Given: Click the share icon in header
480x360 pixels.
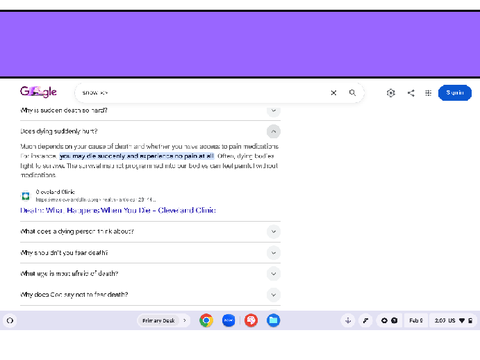Looking at the screenshot, I should [411, 93].
